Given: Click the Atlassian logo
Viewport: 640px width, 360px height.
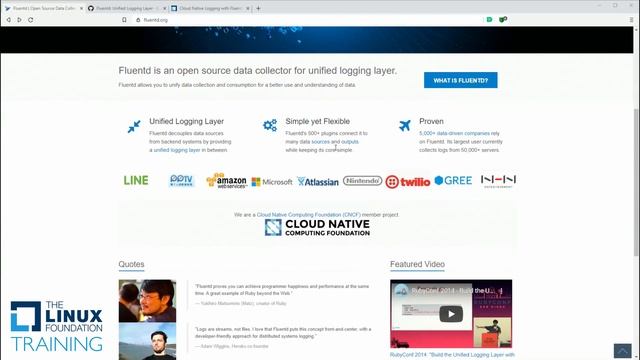Looking at the screenshot, I should coord(318,182).
